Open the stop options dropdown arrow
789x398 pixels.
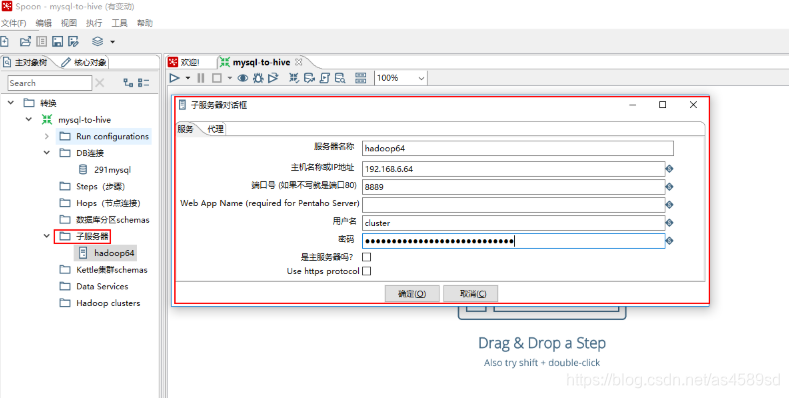click(x=229, y=78)
